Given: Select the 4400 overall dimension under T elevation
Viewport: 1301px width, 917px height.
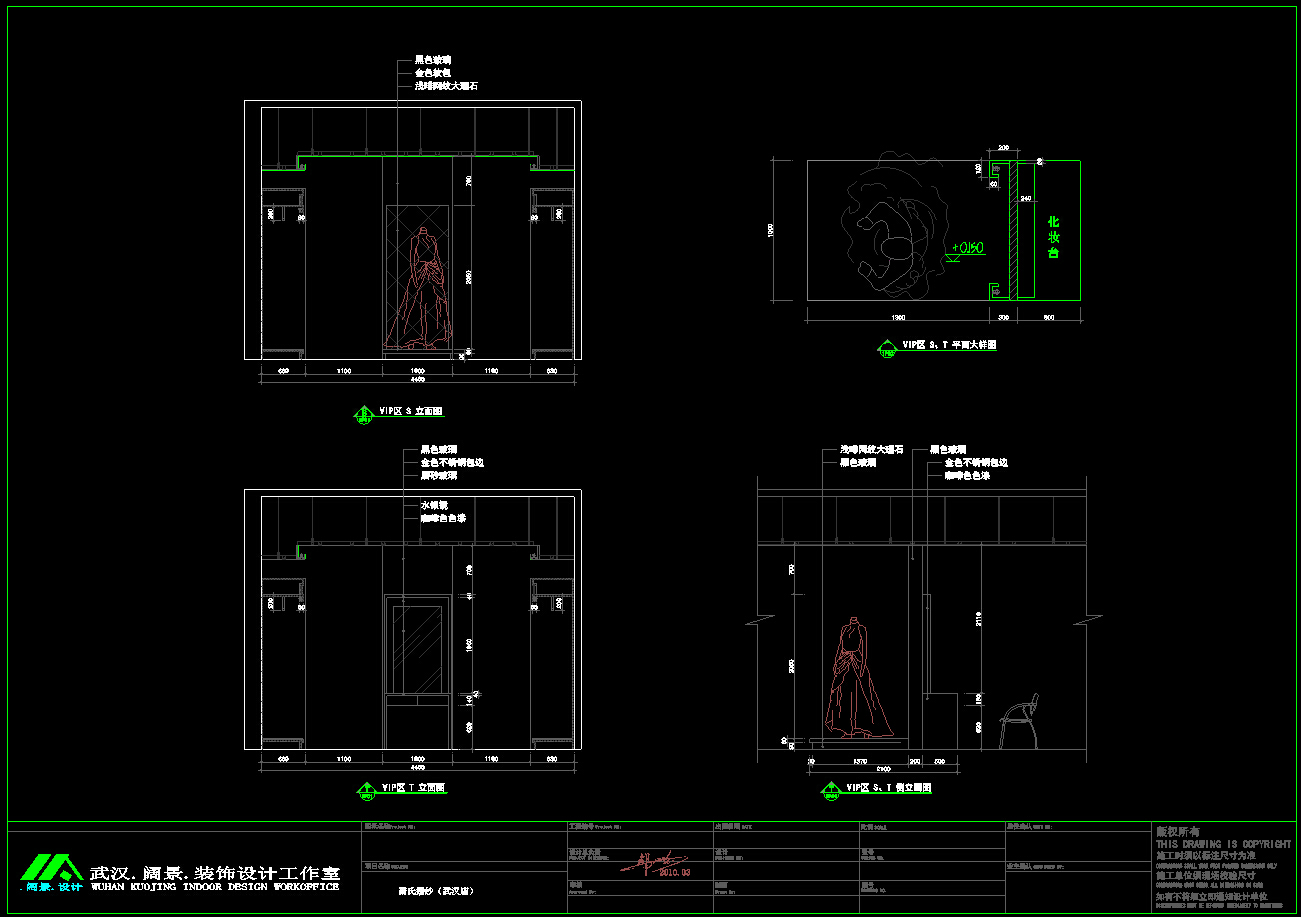Looking at the screenshot, I should tap(418, 768).
